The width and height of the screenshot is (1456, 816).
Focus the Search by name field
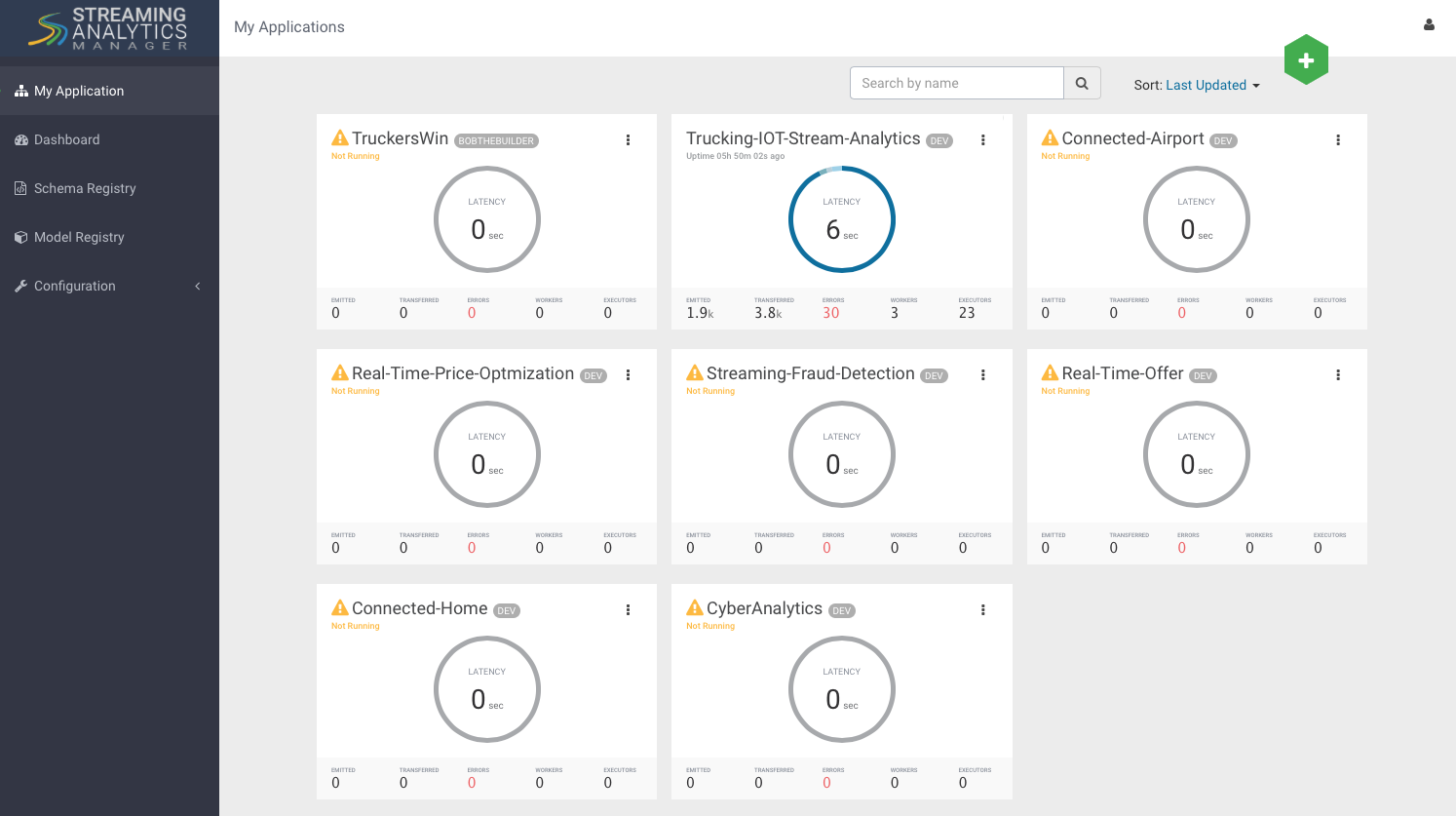click(956, 83)
